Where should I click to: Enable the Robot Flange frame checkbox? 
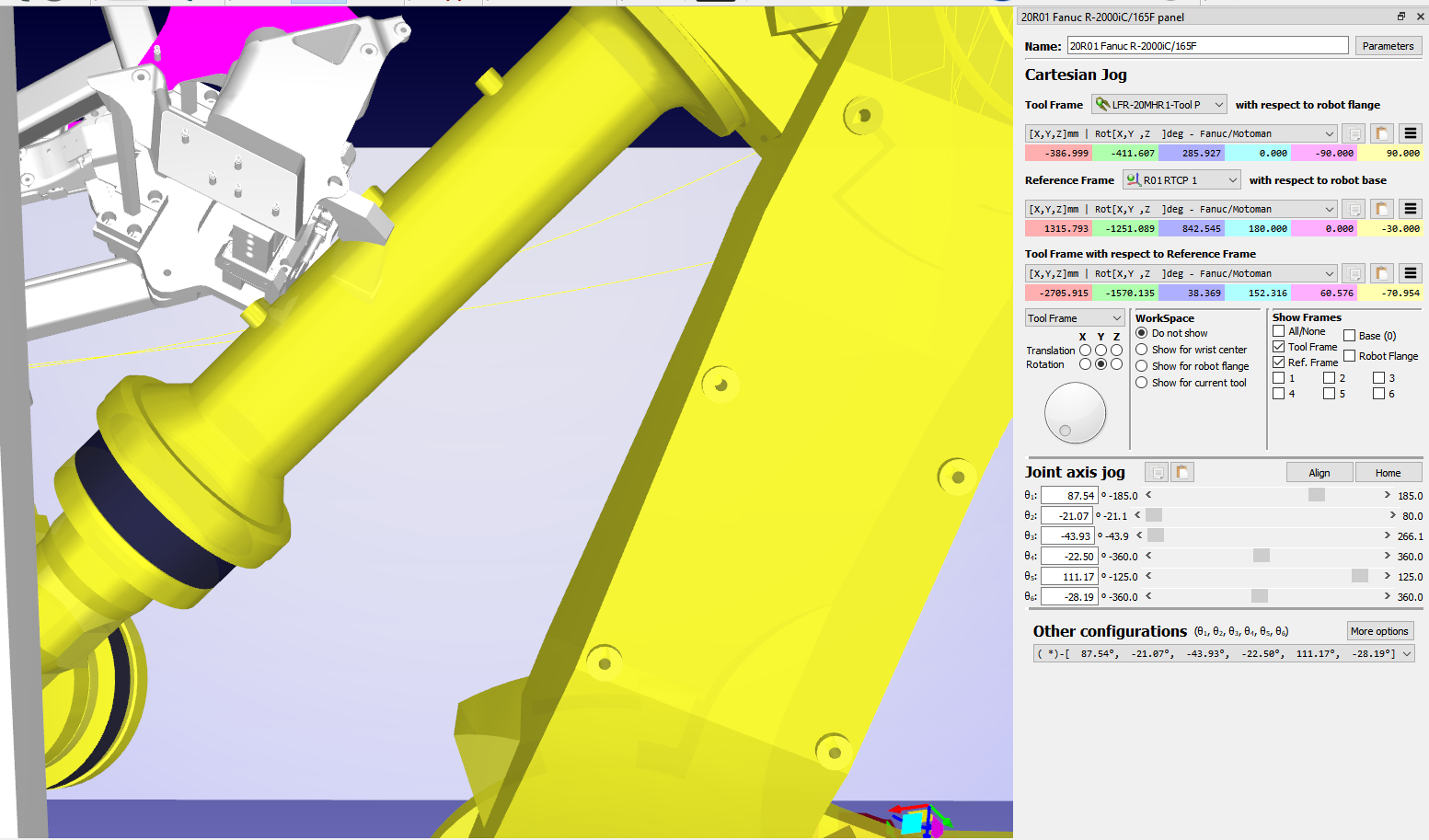click(1350, 356)
